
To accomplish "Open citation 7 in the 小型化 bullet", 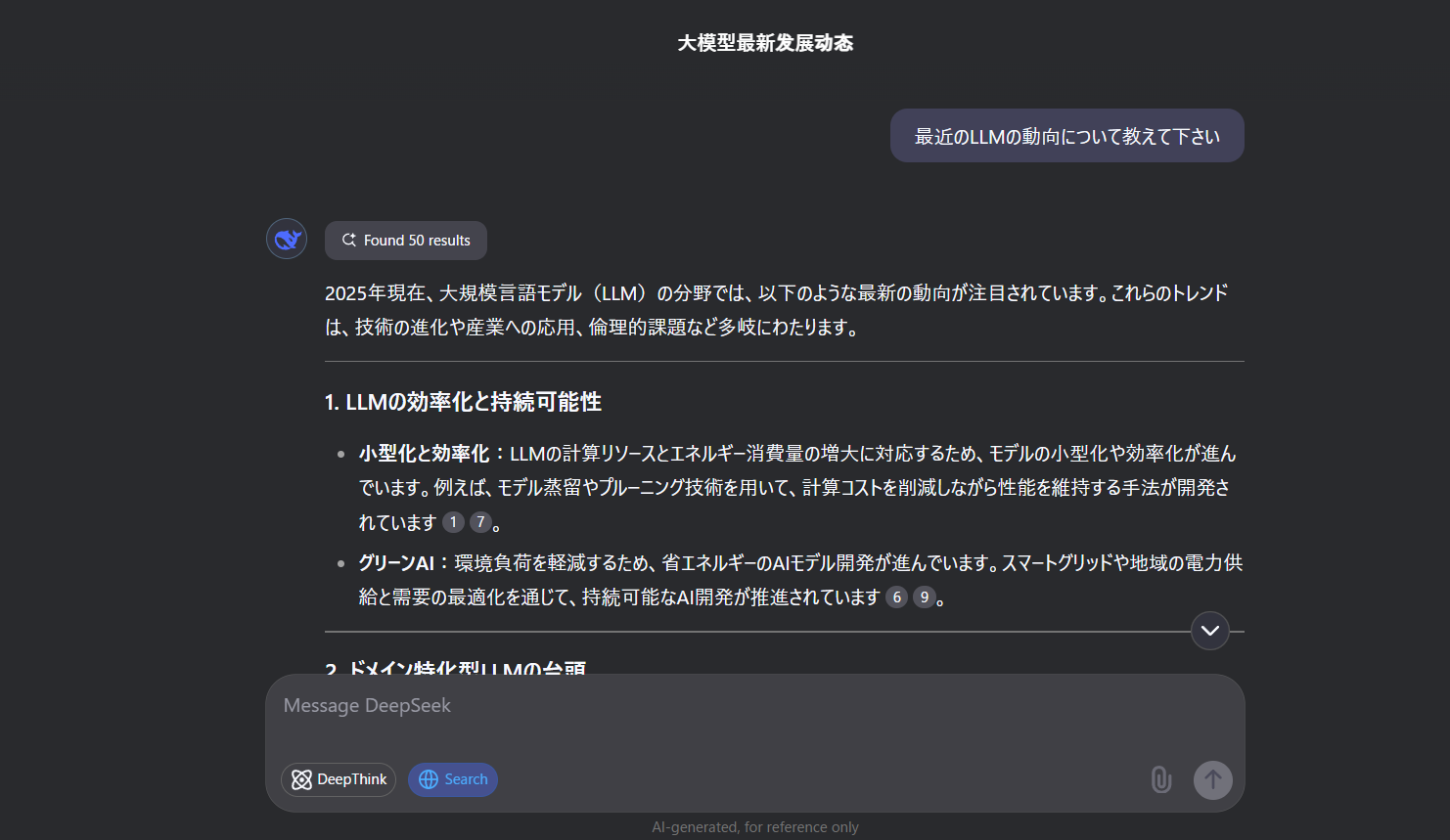I will pos(480,522).
